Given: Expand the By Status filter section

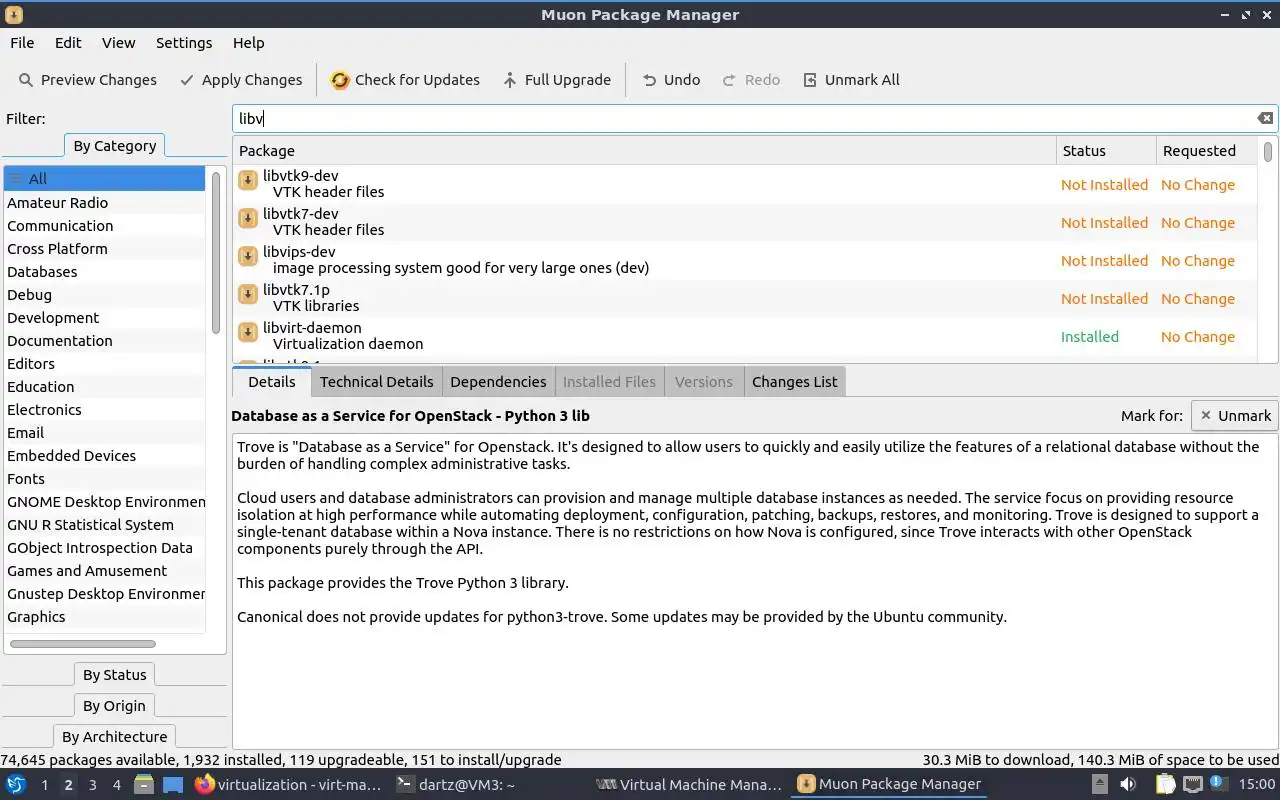Looking at the screenshot, I should click(114, 675).
